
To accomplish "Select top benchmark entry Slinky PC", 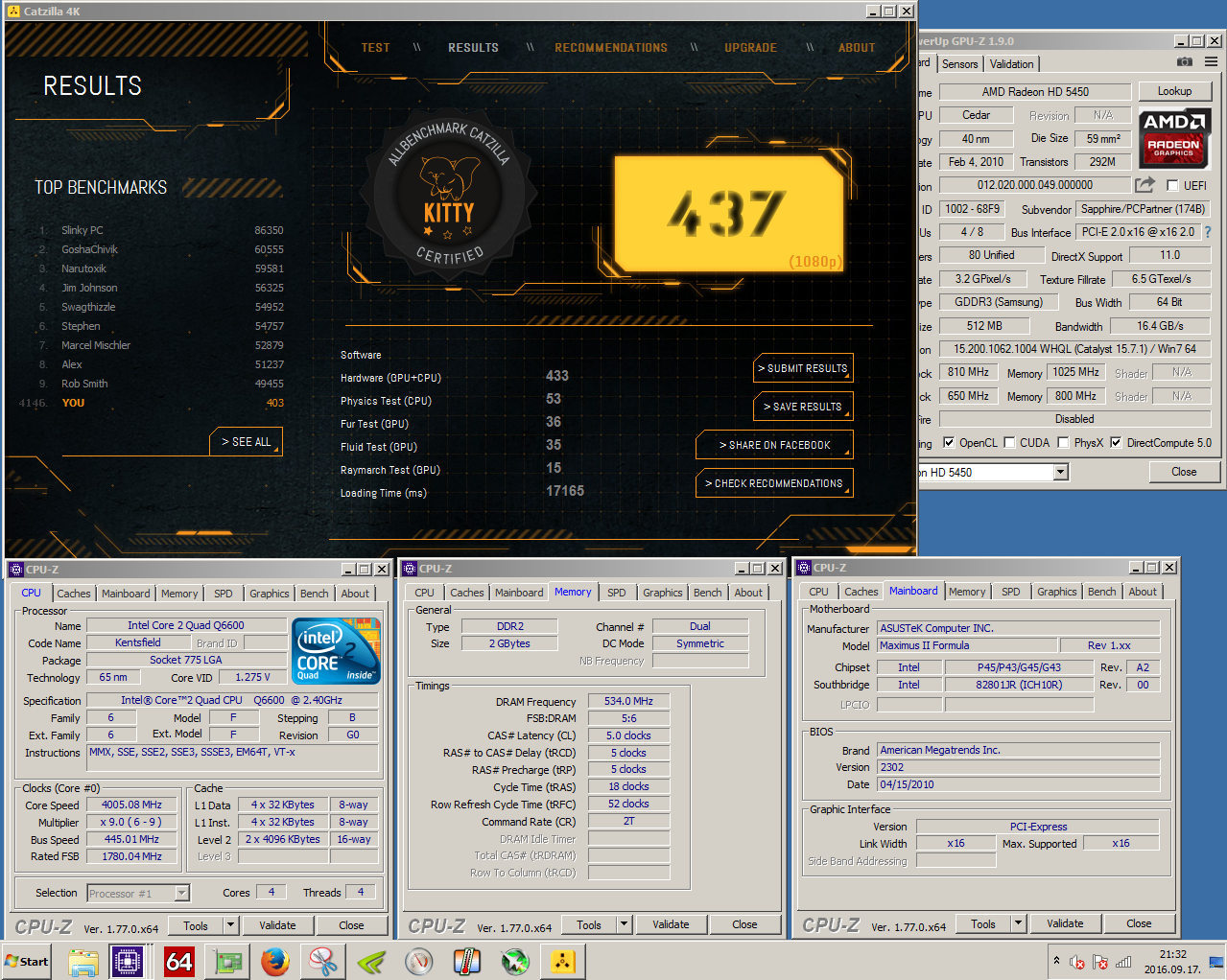I will coord(161,230).
